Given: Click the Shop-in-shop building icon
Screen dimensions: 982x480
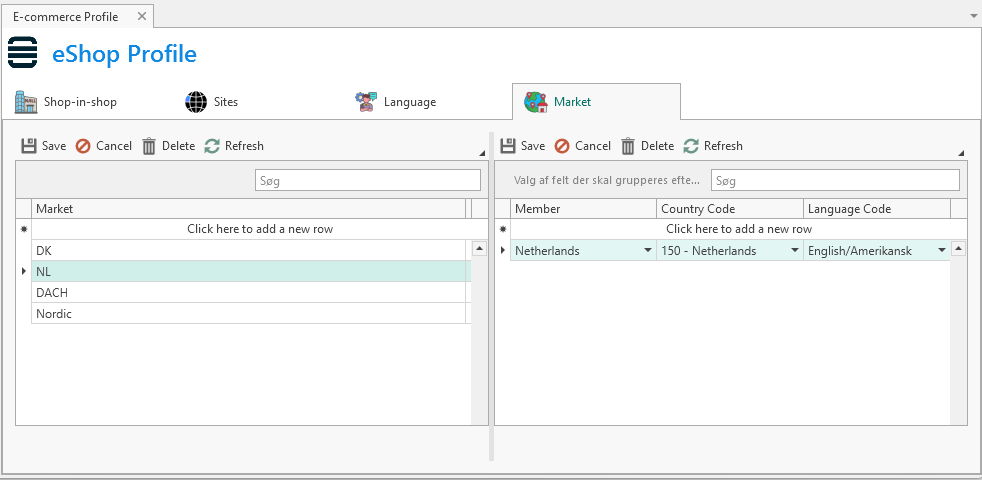Looking at the screenshot, I should point(26,102).
